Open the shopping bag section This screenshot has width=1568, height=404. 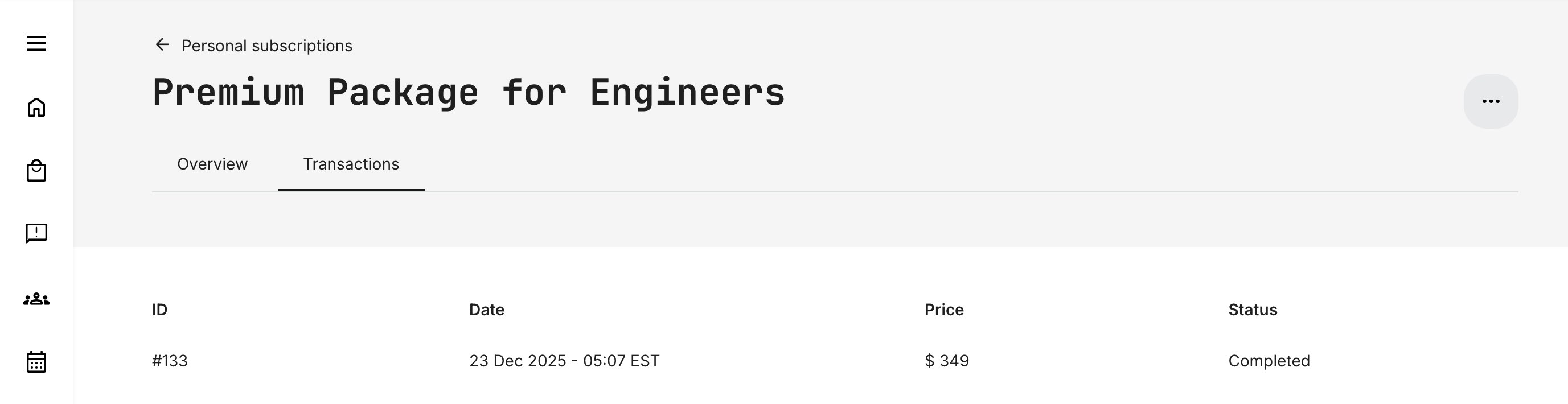[x=36, y=171]
